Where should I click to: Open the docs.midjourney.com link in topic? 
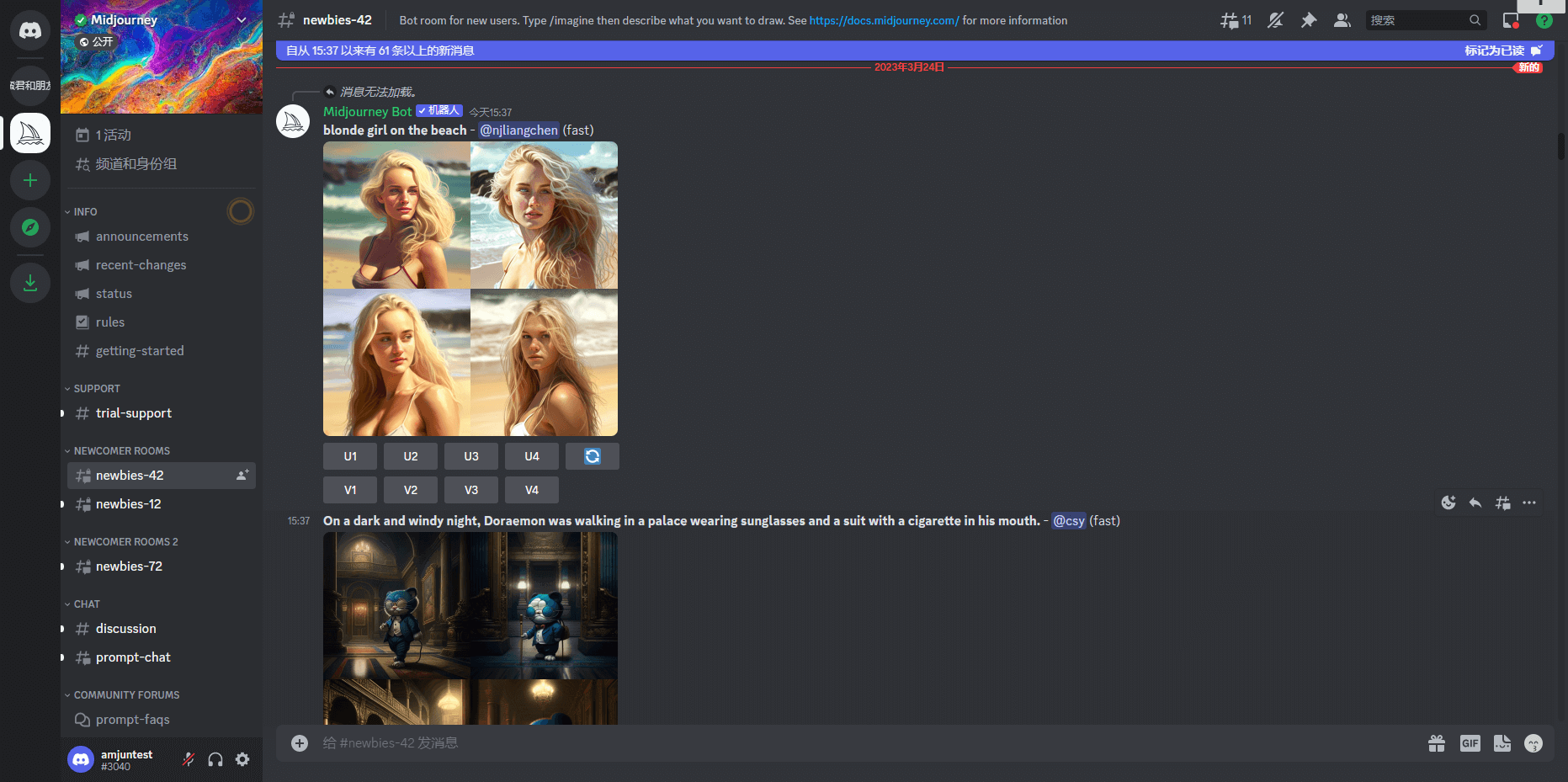tap(884, 20)
